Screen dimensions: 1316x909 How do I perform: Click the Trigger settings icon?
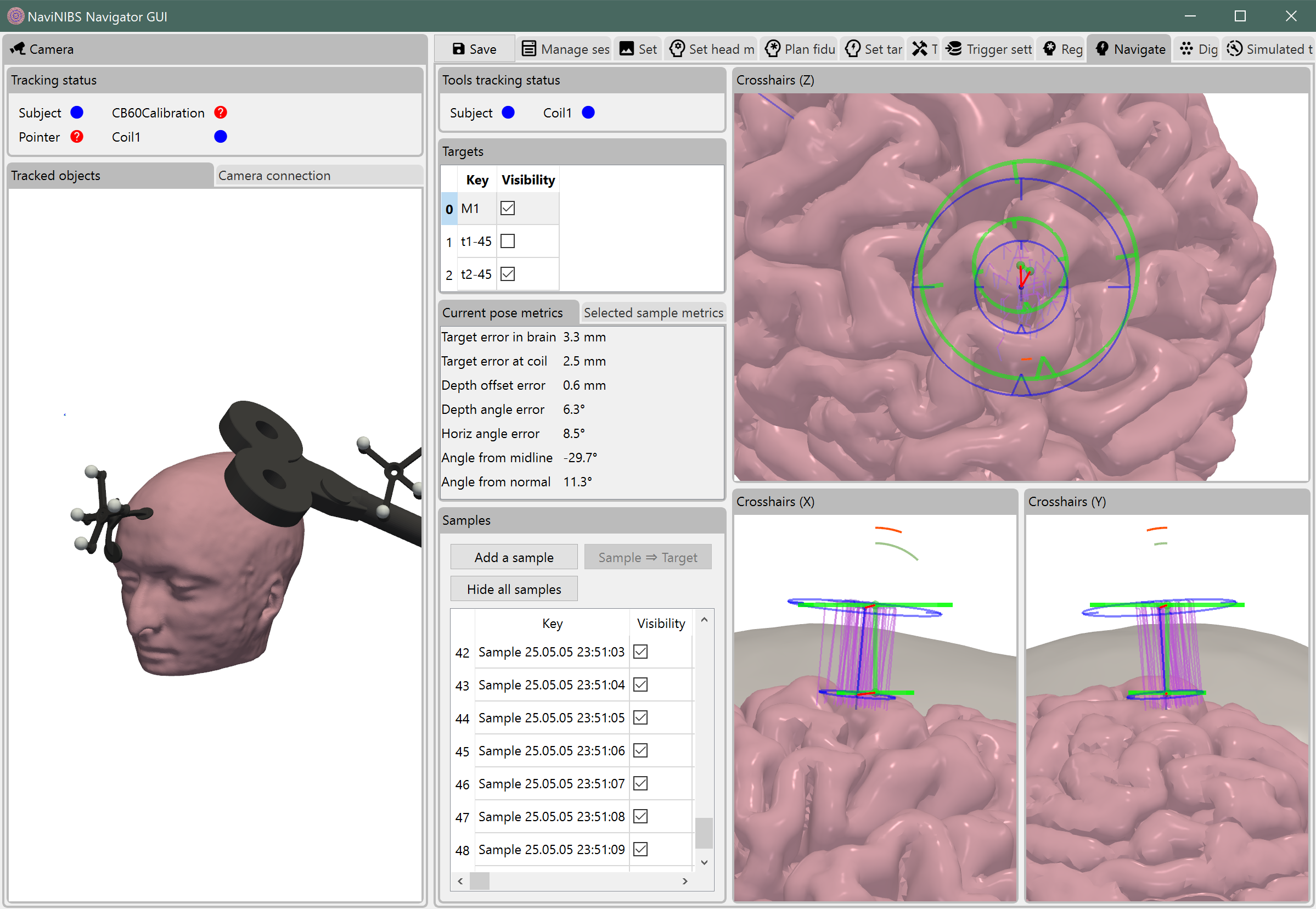(954, 49)
